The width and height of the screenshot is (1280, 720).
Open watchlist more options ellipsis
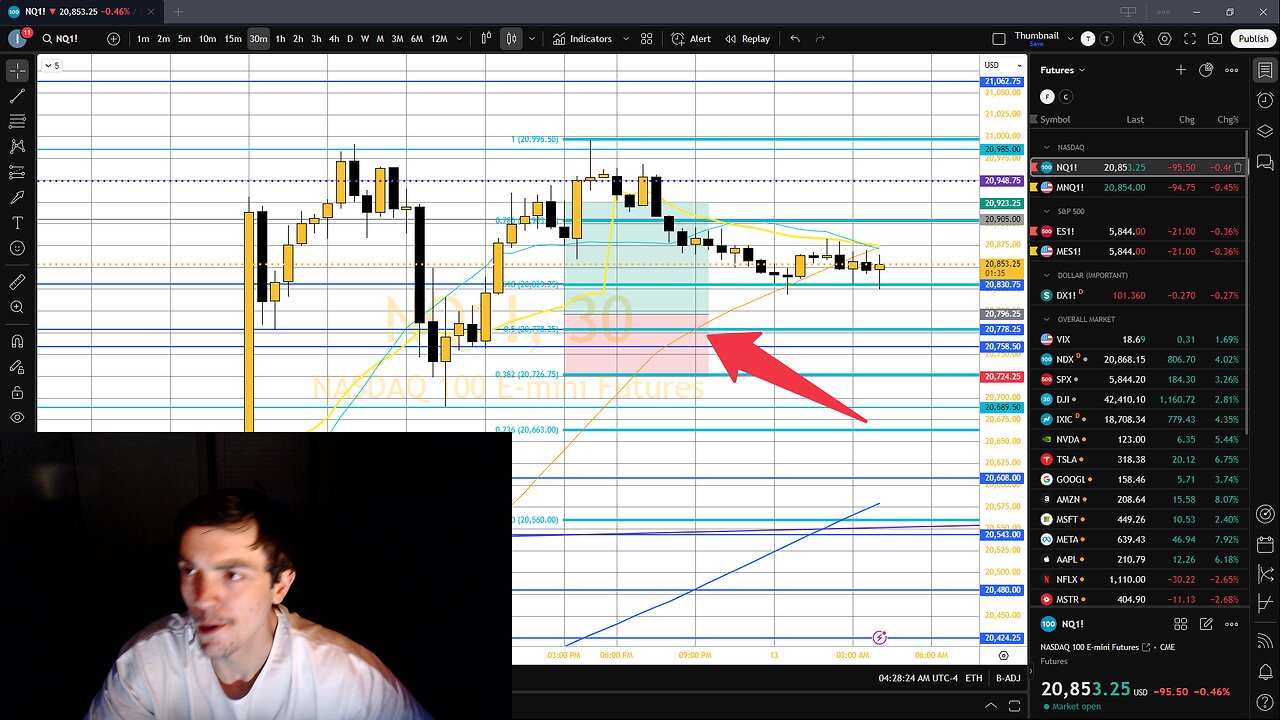coord(1232,70)
